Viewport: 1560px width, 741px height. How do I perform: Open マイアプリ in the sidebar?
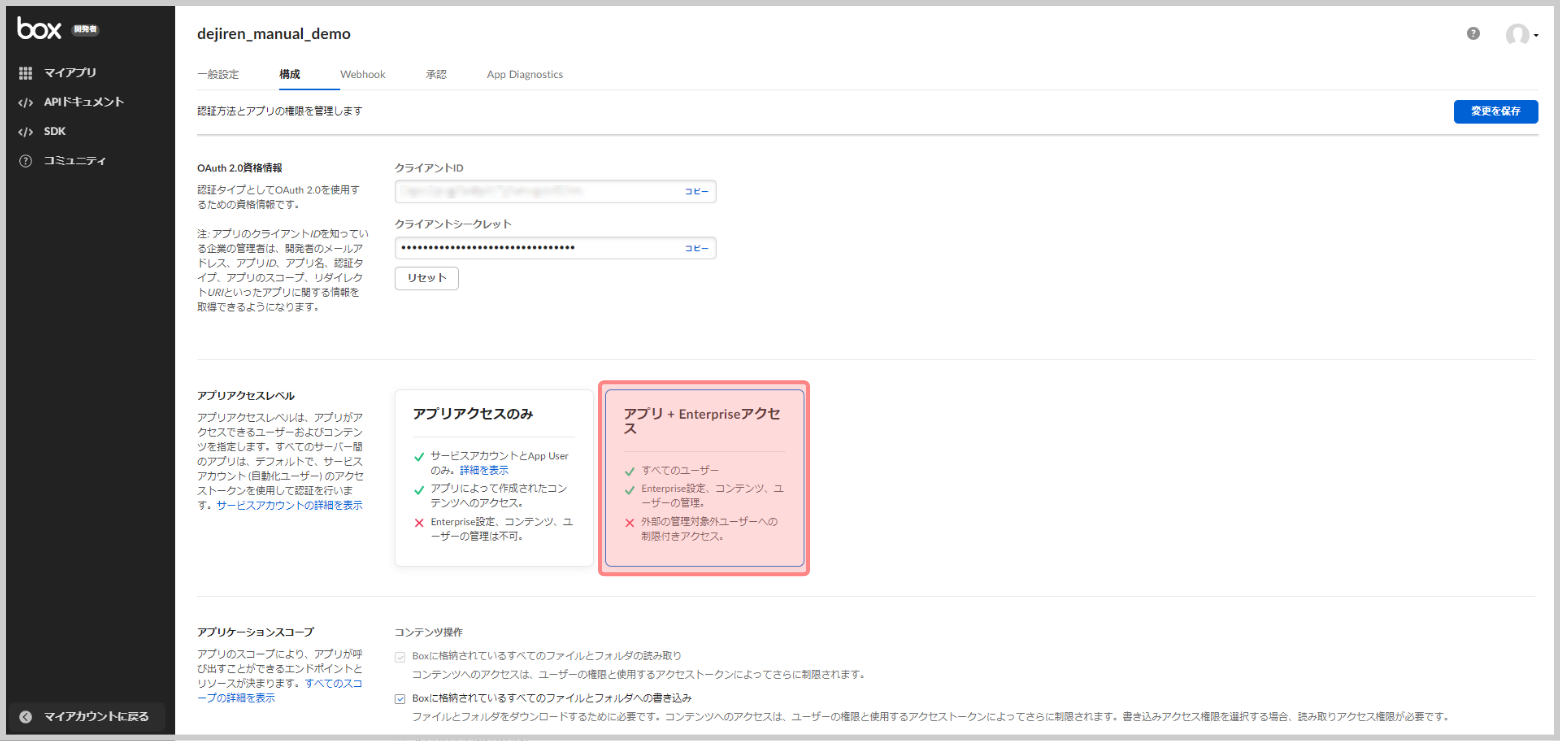point(70,73)
